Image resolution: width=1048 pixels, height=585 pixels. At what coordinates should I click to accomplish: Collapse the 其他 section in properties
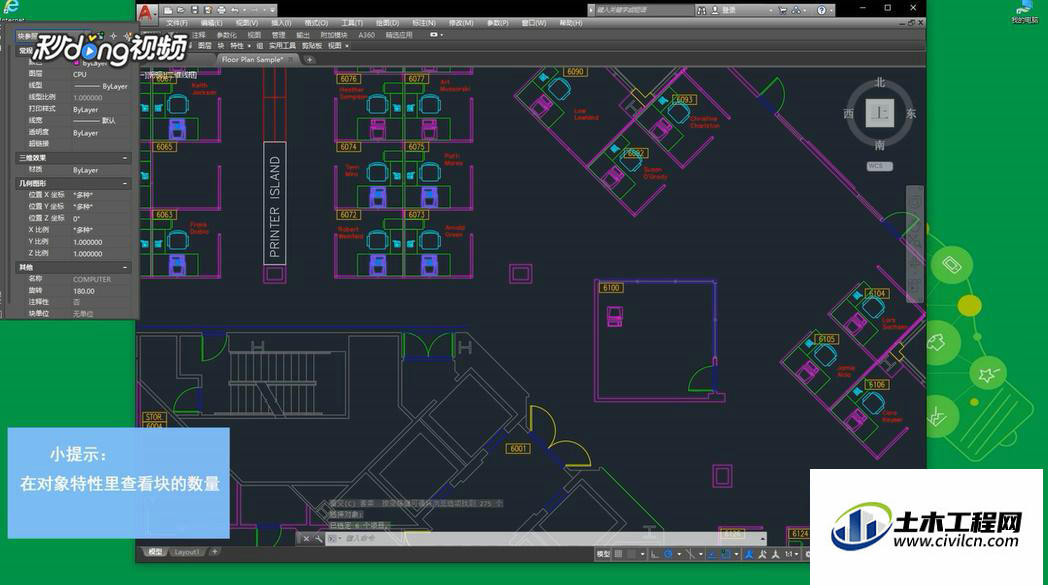[124, 267]
